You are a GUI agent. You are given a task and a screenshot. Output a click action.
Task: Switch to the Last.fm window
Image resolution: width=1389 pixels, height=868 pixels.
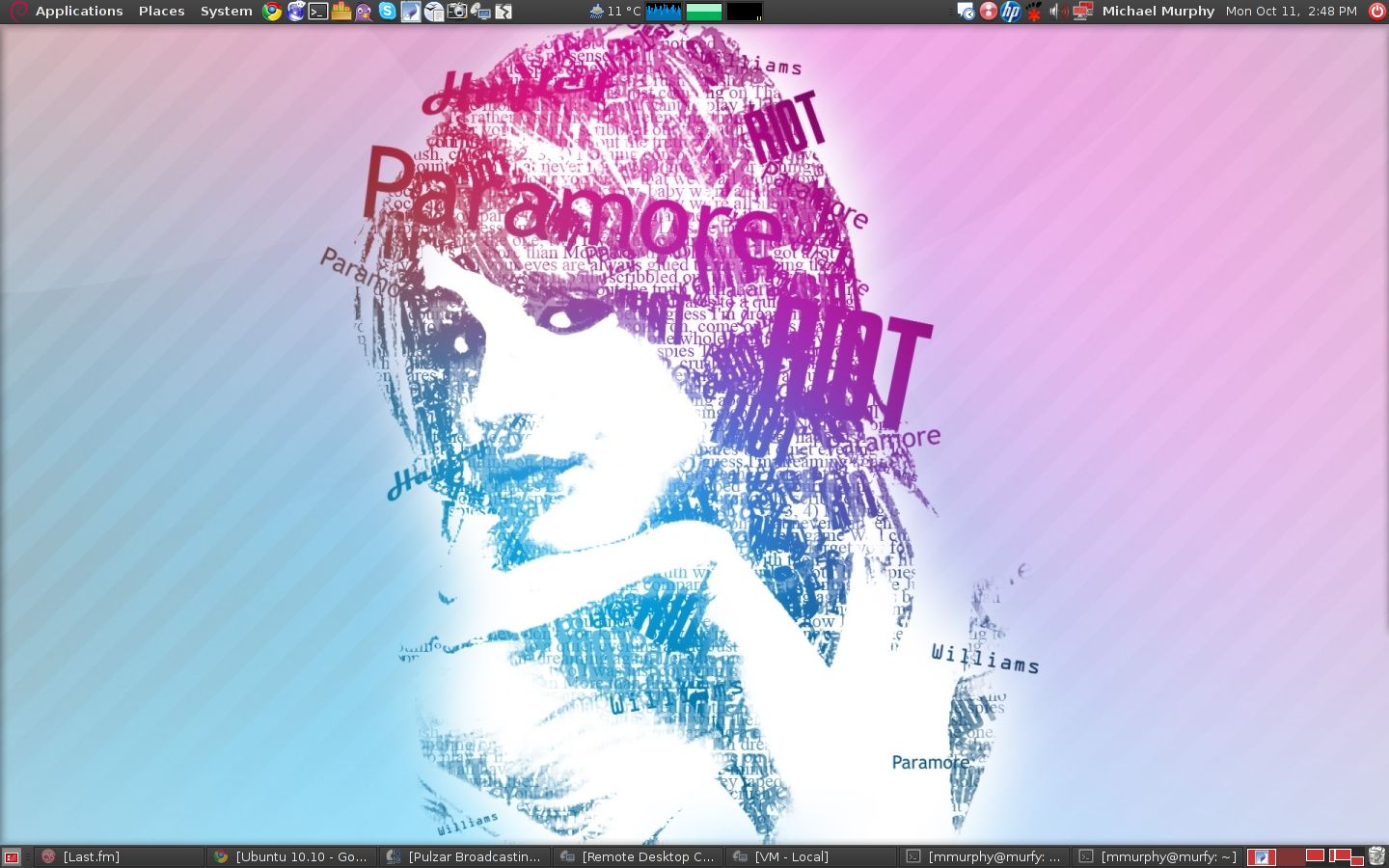point(120,856)
